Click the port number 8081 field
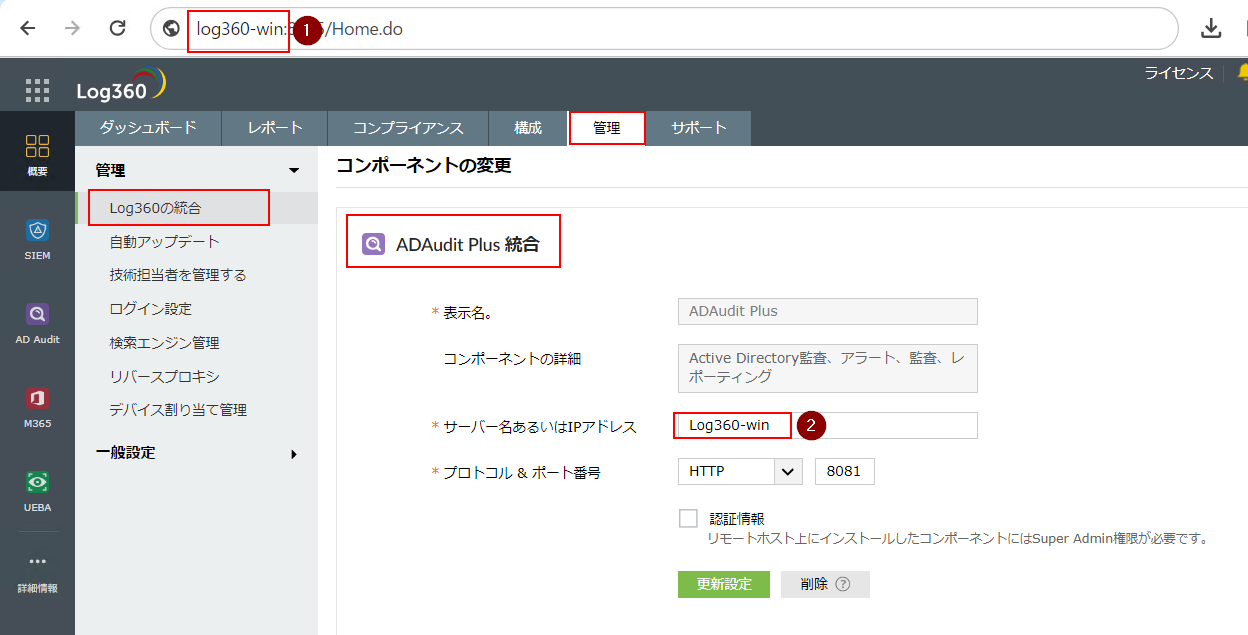The height and width of the screenshot is (635, 1248). coord(844,472)
